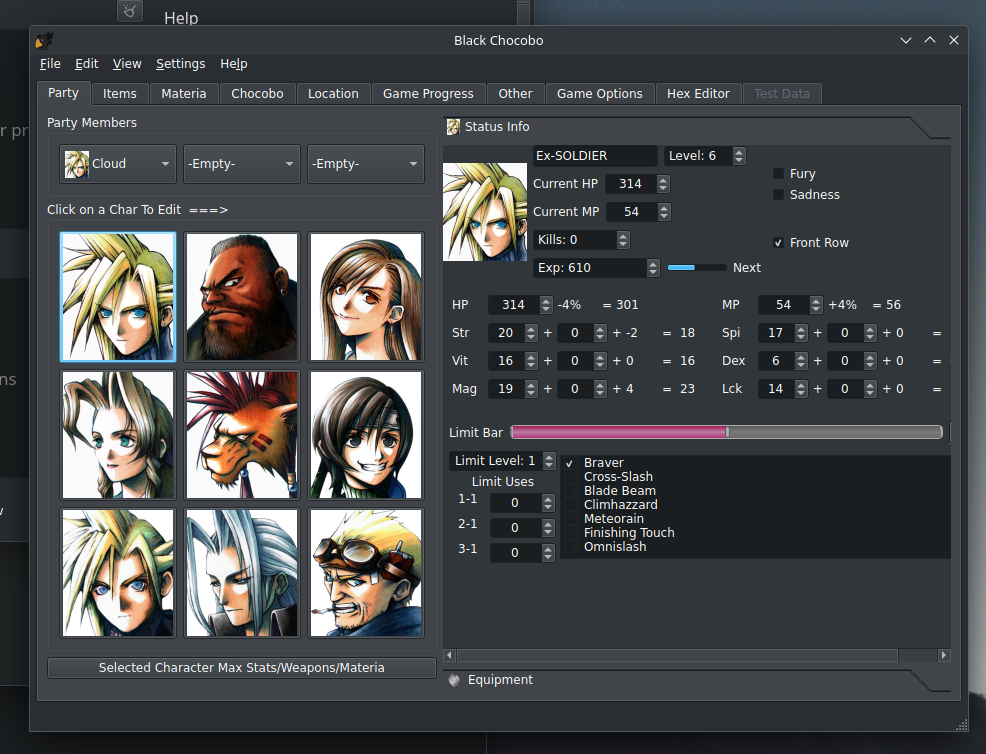Open the View menu

click(x=127, y=64)
